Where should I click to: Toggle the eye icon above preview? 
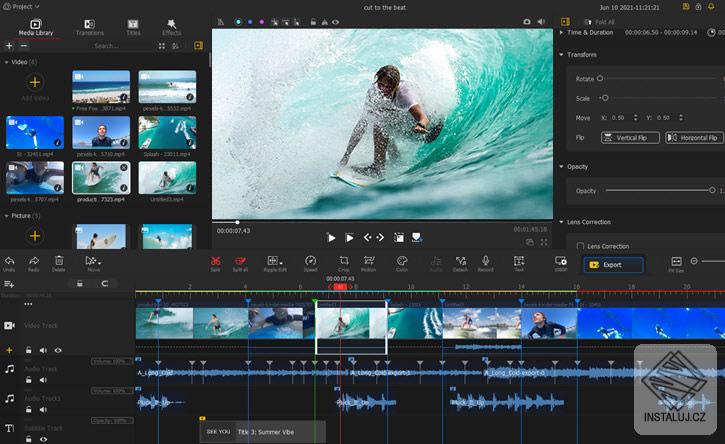tap(335, 22)
